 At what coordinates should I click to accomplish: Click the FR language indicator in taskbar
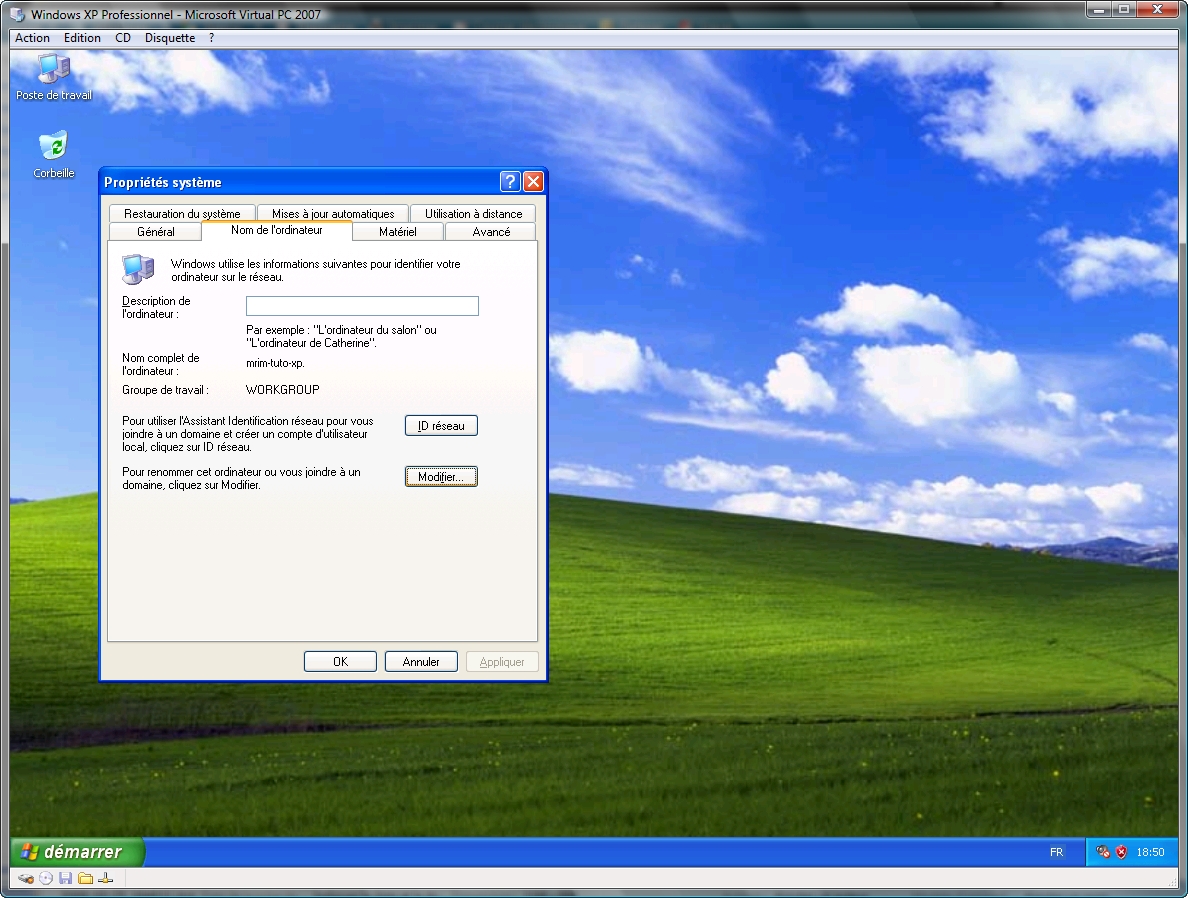tap(1056, 852)
